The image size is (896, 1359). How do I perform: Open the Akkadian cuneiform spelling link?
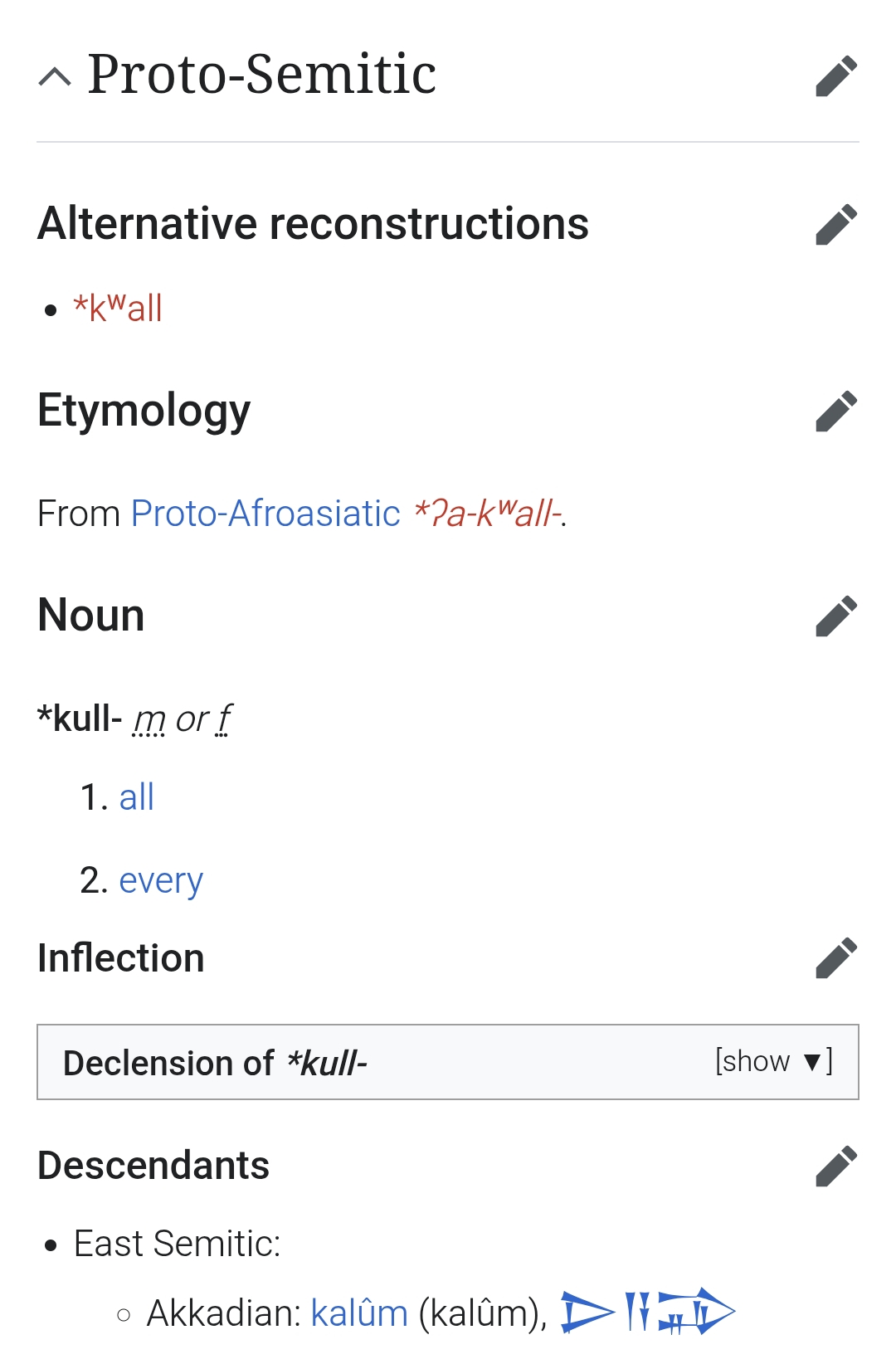coord(647,1312)
